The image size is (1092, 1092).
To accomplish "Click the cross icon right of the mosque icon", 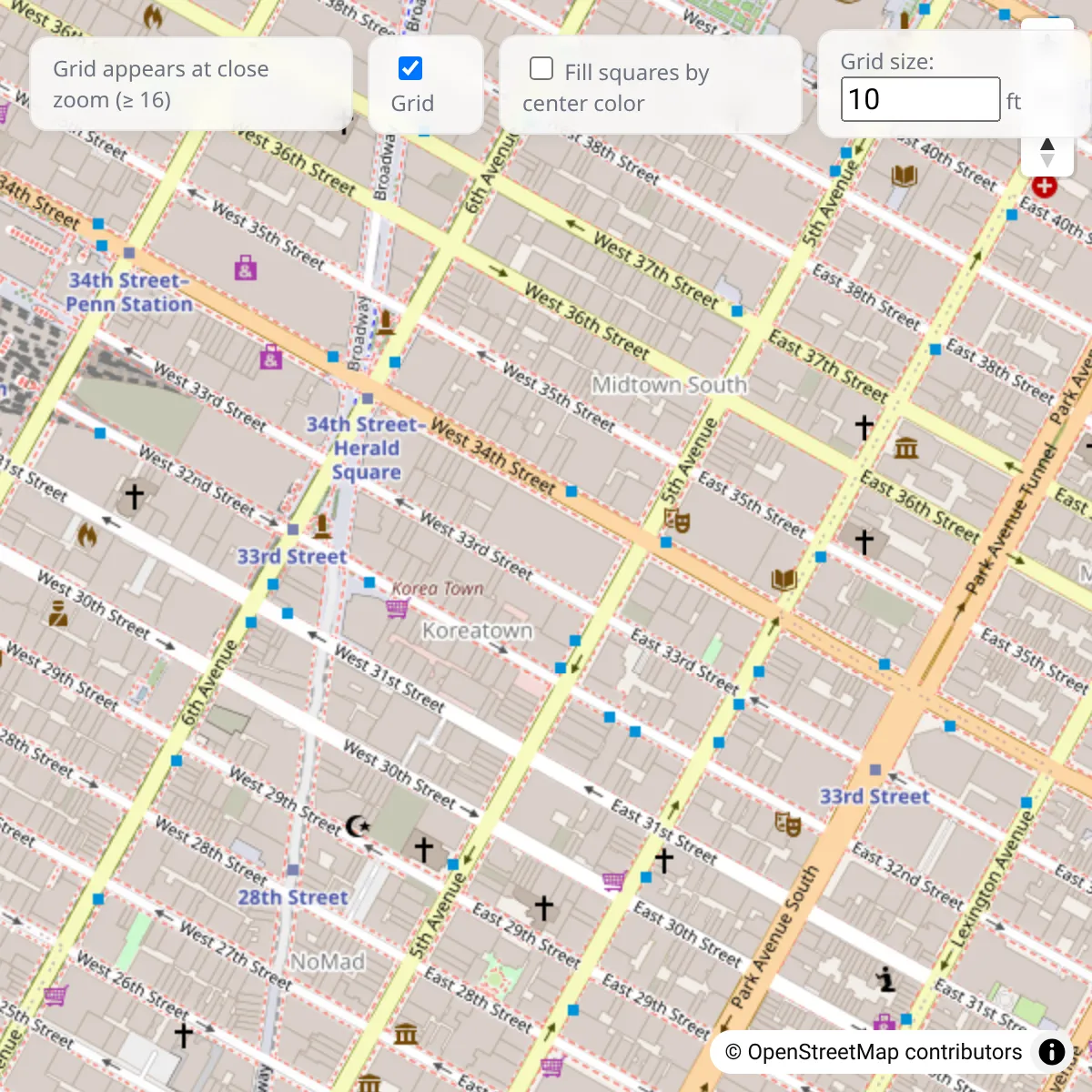I will (424, 850).
